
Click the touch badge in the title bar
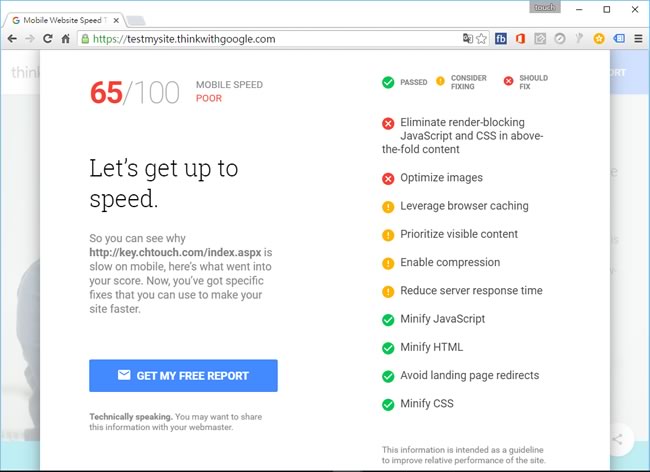tap(545, 7)
